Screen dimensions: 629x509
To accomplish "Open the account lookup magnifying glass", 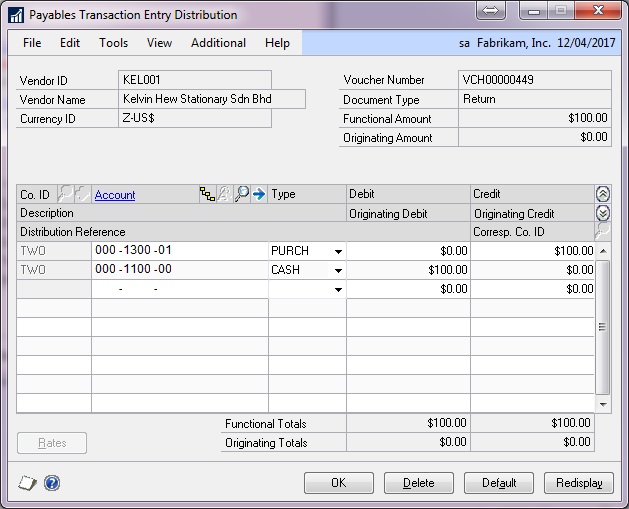I will coord(242,194).
